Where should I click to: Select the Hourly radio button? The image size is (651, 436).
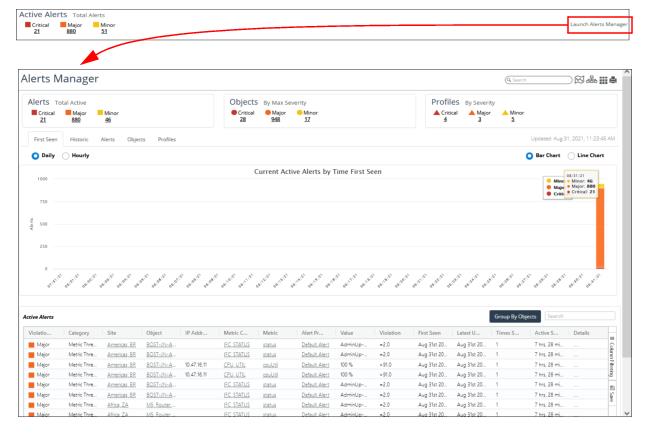point(68,156)
